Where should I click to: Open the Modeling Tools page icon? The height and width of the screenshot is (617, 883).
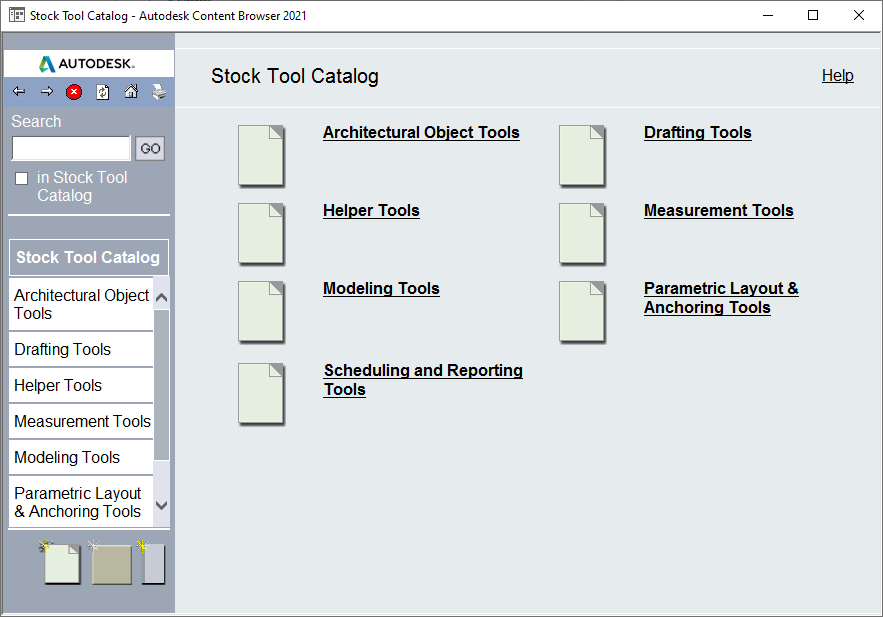(x=261, y=311)
